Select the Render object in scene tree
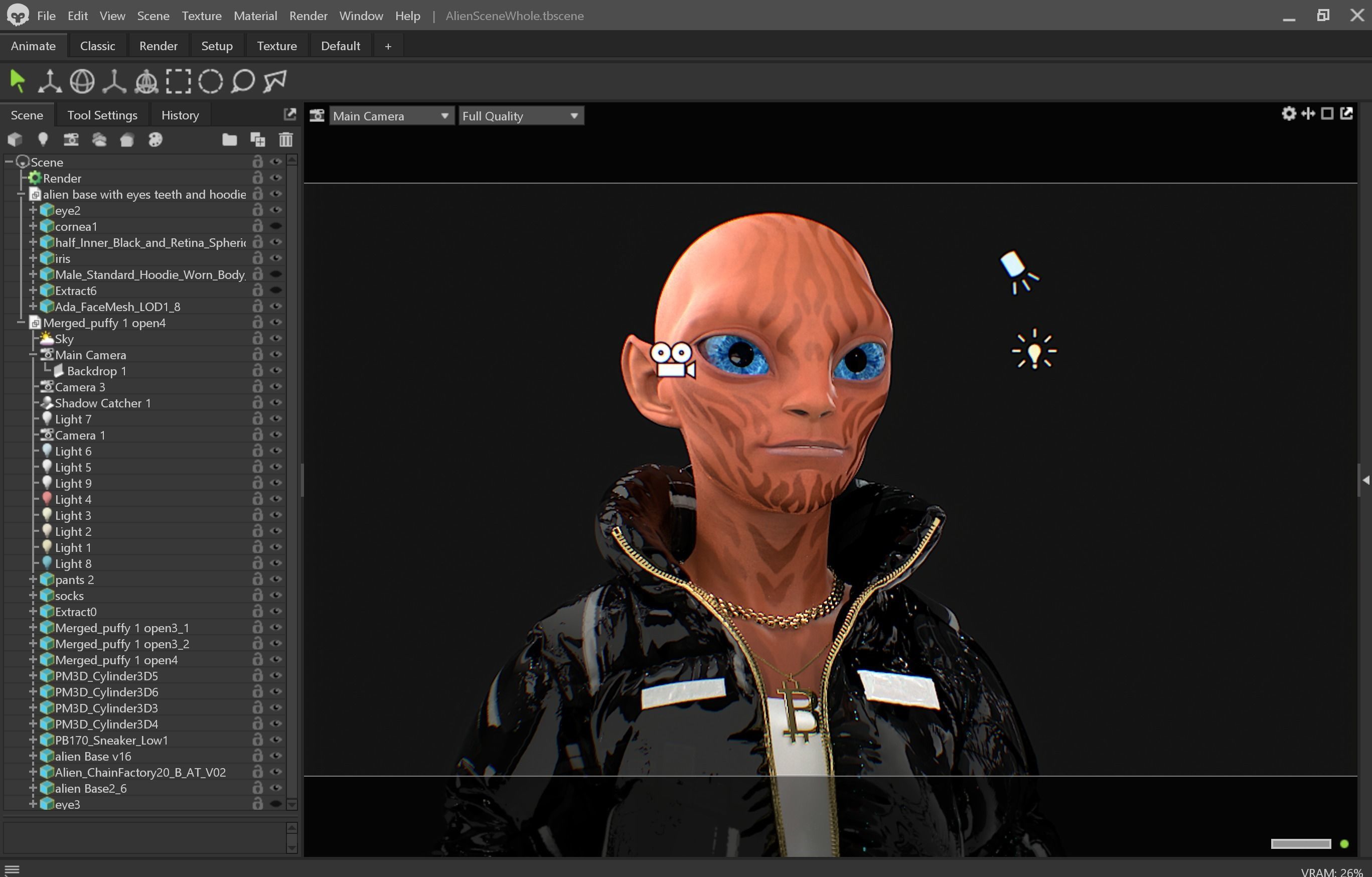Image resolution: width=1372 pixels, height=877 pixels. [x=62, y=178]
